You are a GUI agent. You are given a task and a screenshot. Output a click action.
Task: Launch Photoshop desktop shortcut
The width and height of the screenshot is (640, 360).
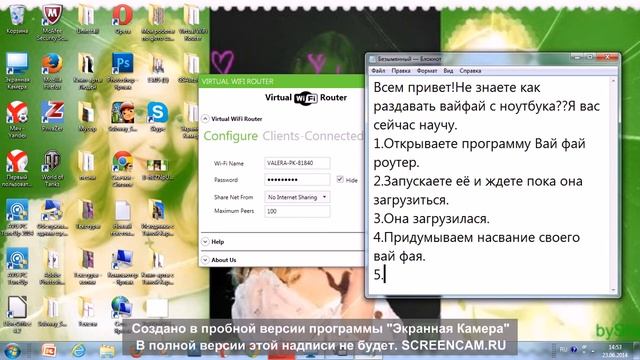[122, 70]
